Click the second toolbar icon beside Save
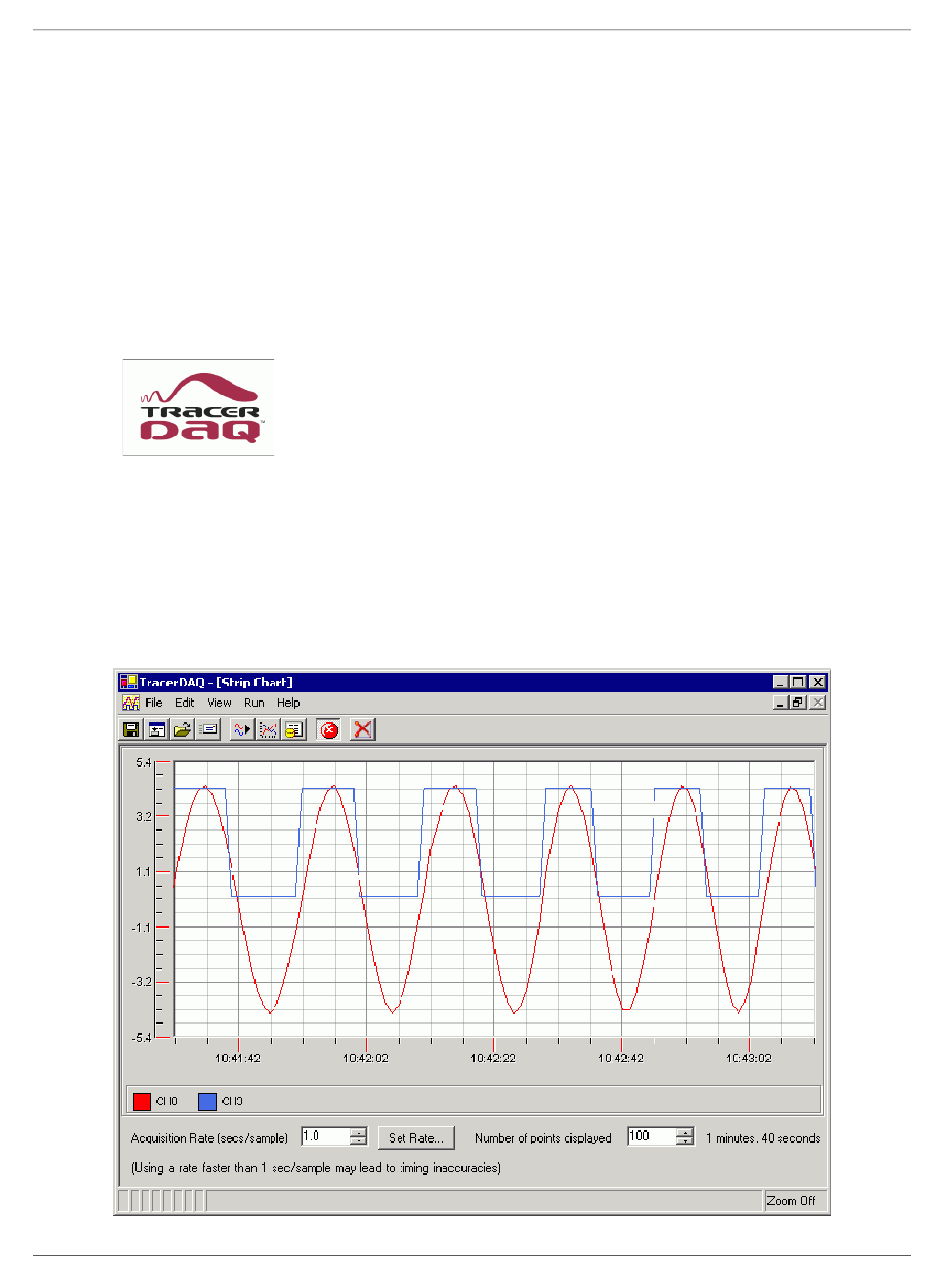The image size is (928, 1288). pos(157,729)
